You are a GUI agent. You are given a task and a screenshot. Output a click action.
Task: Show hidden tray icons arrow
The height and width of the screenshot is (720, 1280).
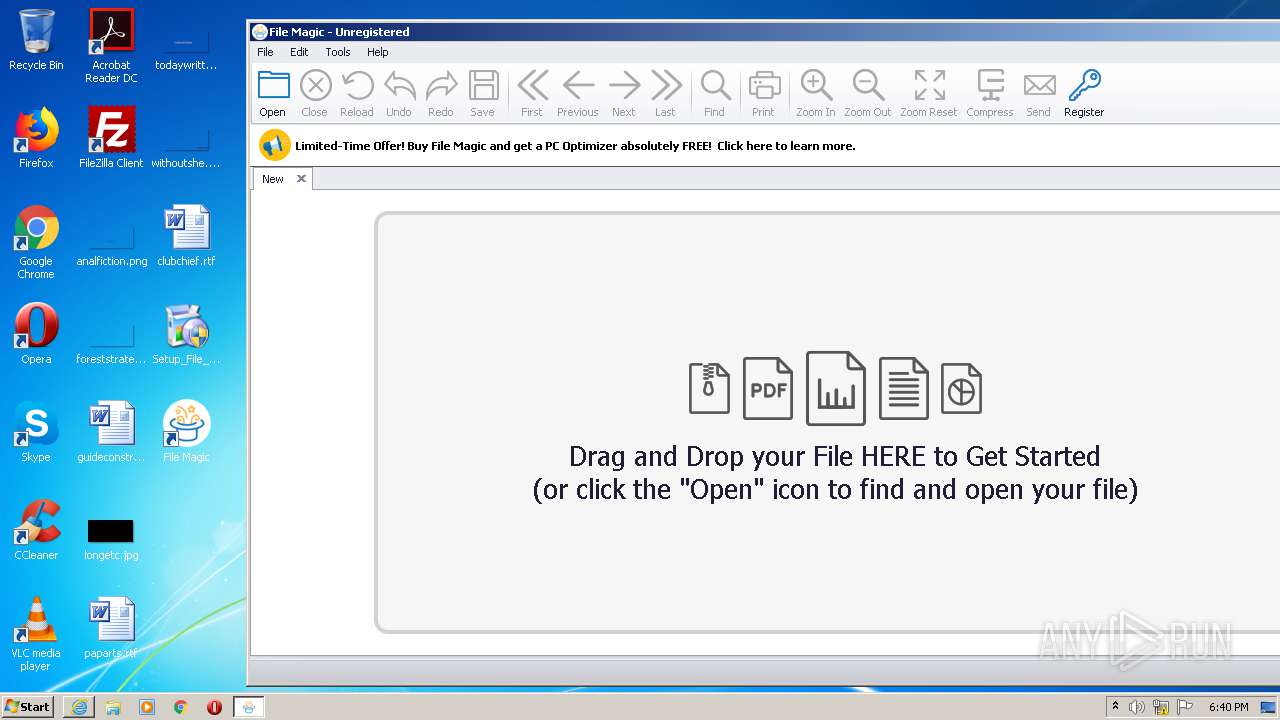[1115, 707]
